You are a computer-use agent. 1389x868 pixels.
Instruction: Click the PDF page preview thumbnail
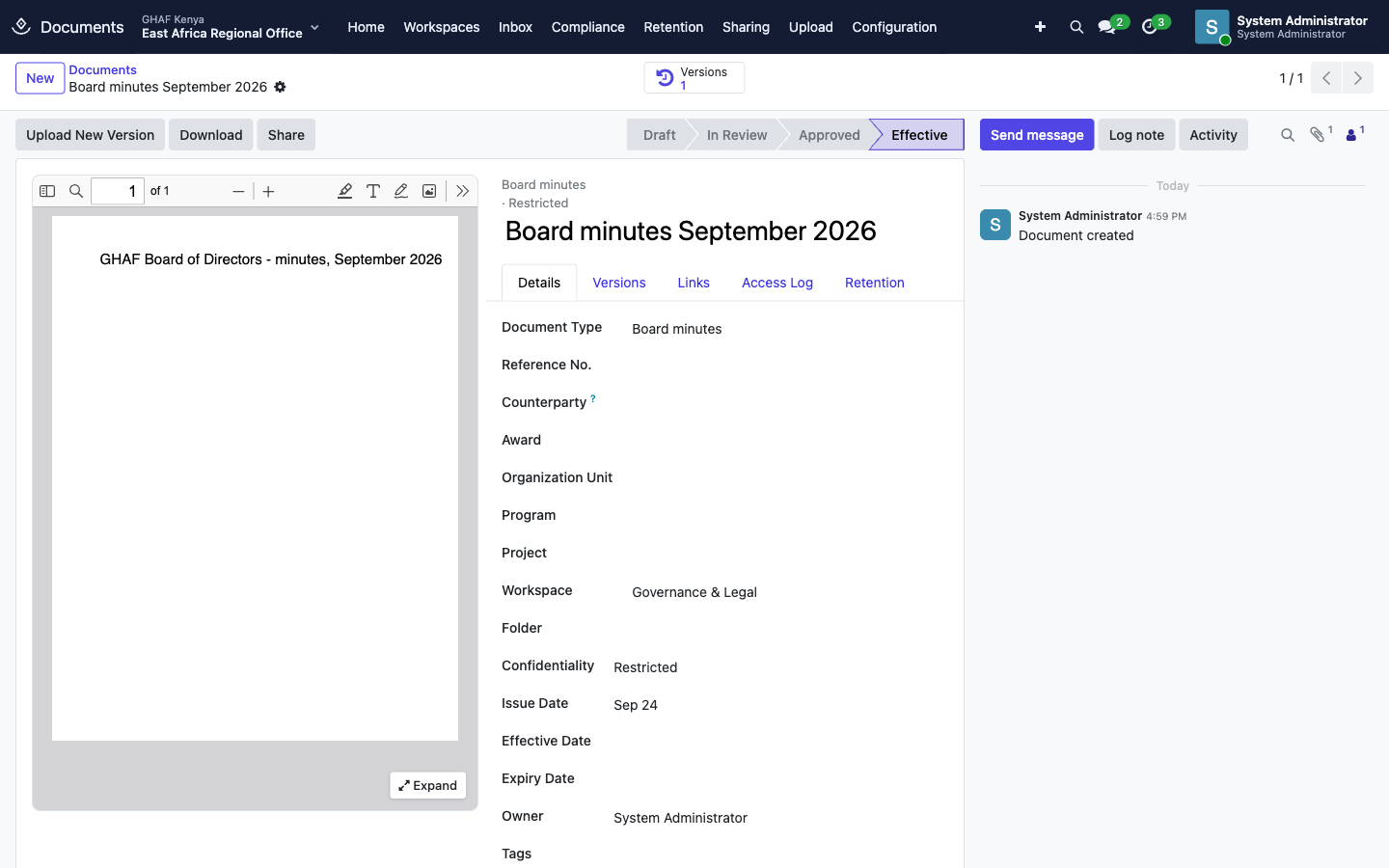[255, 478]
